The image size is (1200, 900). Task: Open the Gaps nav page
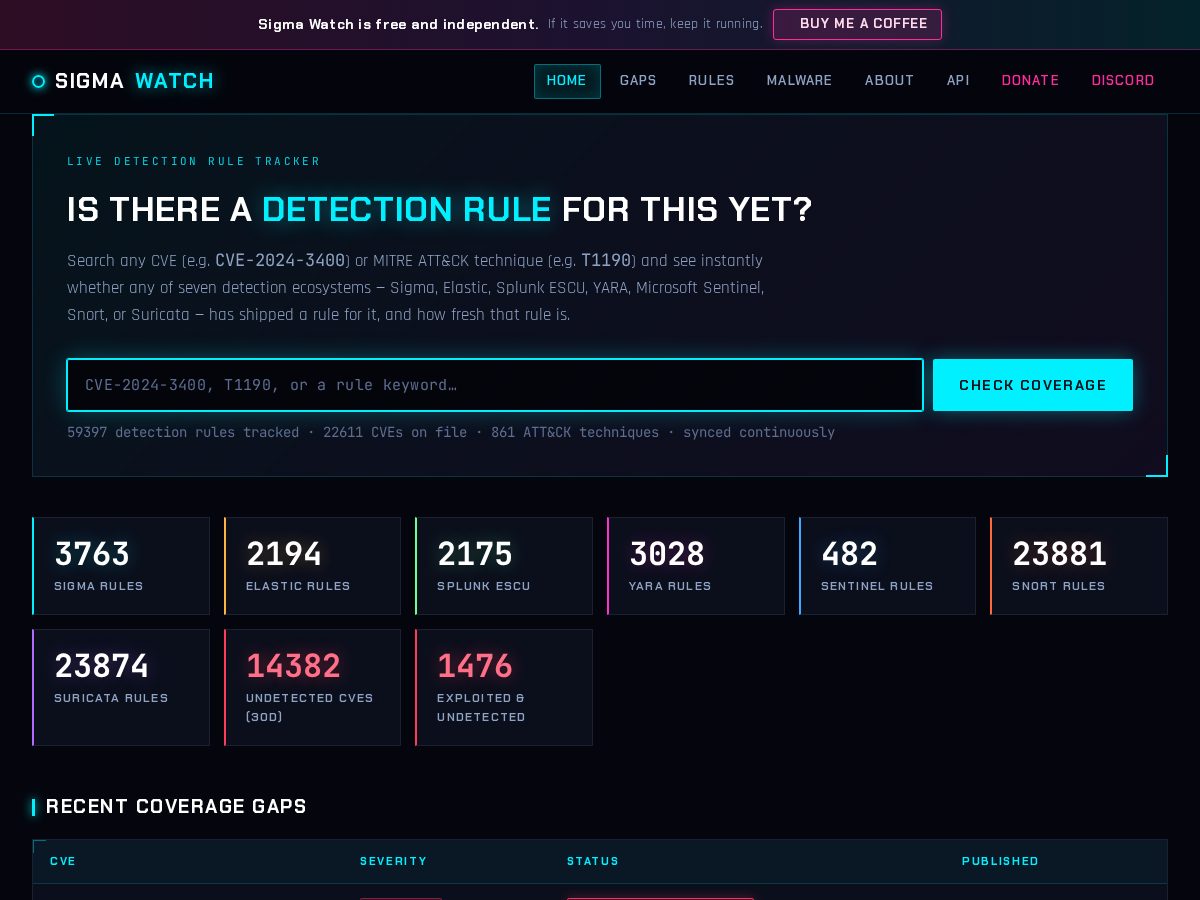pyautogui.click(x=638, y=81)
